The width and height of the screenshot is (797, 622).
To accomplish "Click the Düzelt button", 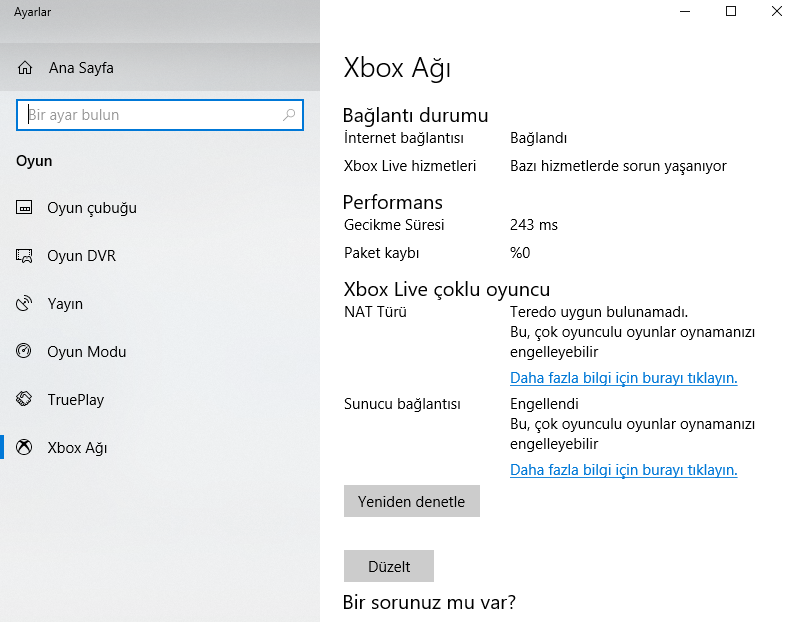I will [x=389, y=566].
